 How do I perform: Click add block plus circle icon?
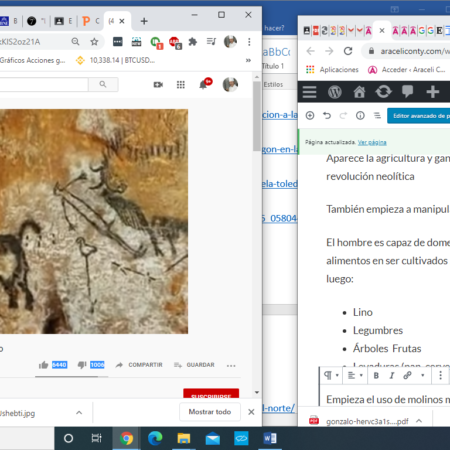310,116
